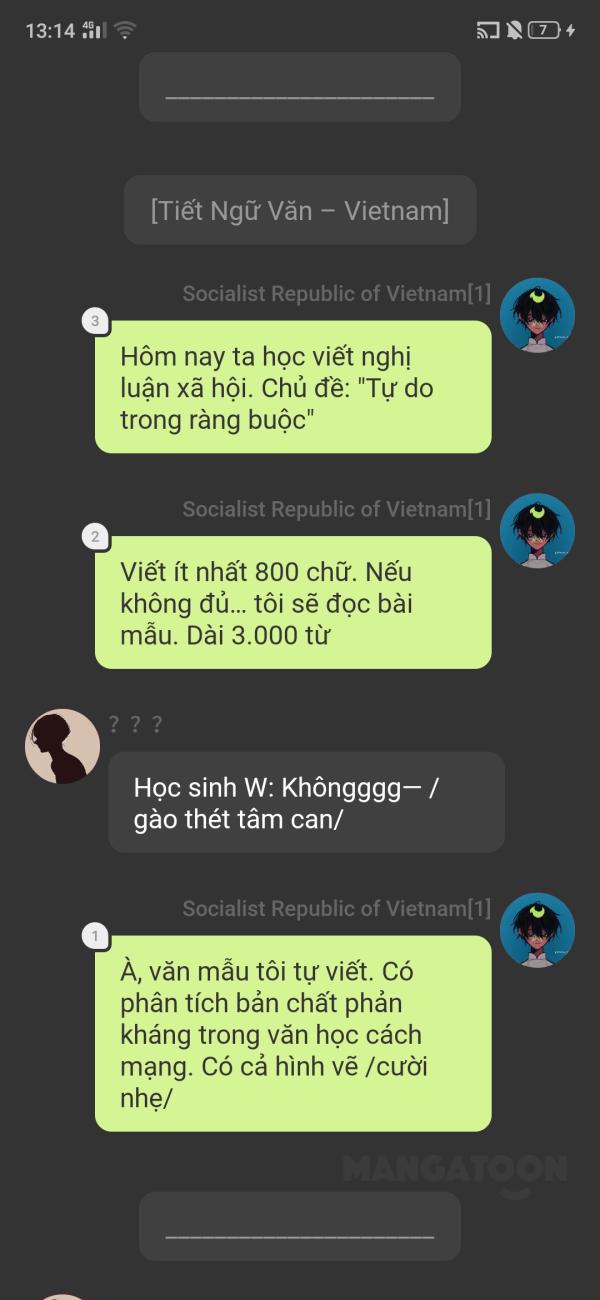Tap the Vietnam avatar beside the "Hôm nay ta học" message
Image resolution: width=600 pixels, height=1300 pixels.
(x=537, y=315)
